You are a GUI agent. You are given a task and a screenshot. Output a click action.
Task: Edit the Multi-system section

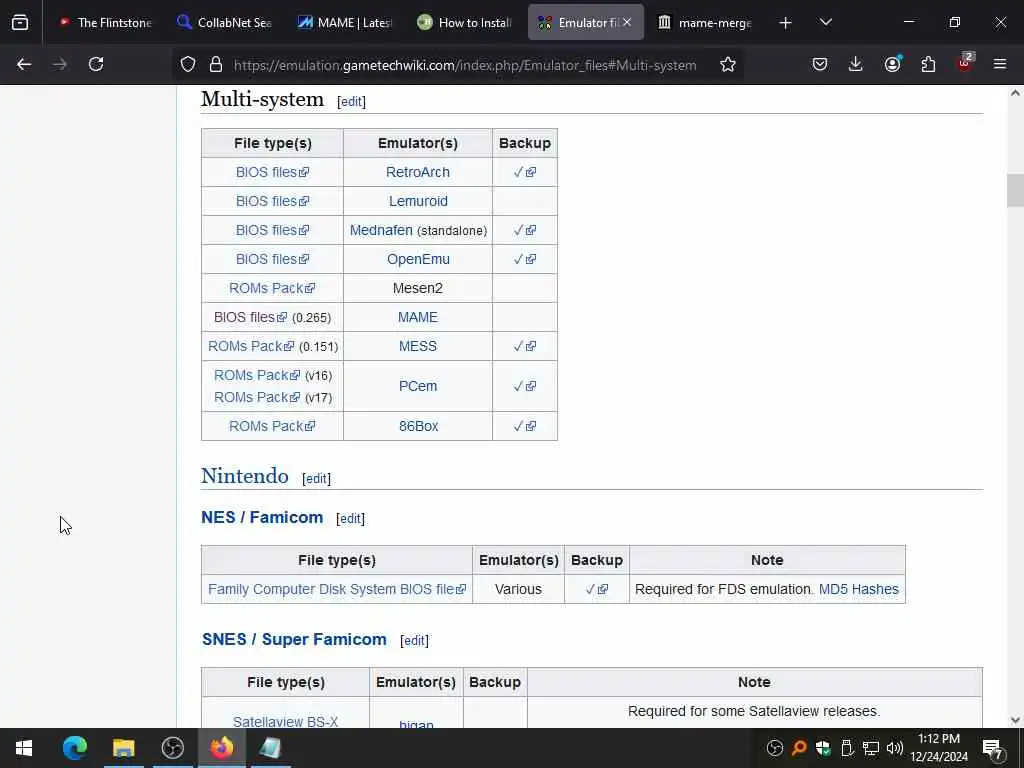(x=351, y=102)
